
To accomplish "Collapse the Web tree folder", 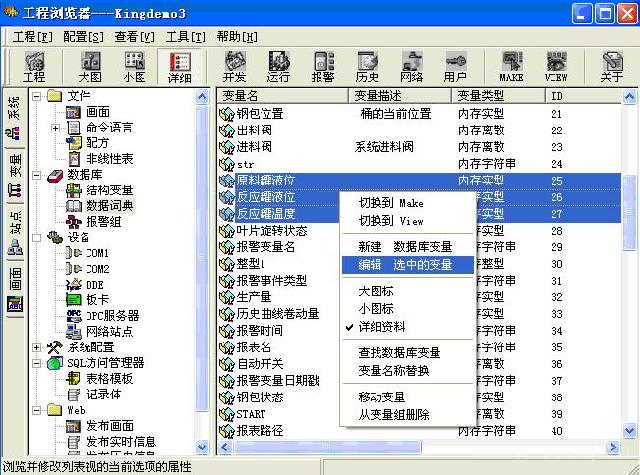I will (37, 410).
